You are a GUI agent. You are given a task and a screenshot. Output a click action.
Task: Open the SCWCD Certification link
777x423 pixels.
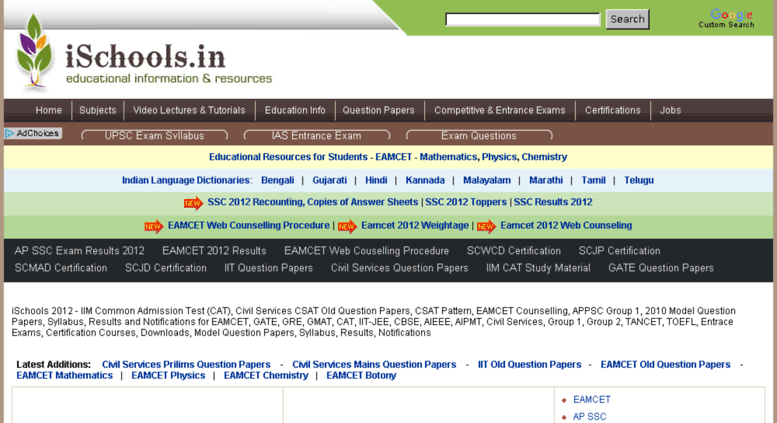(514, 251)
